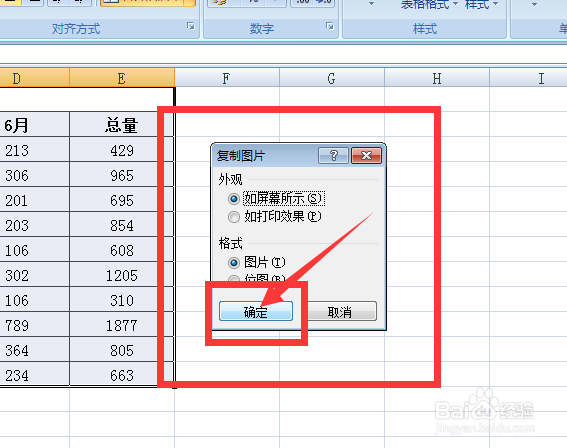Click the 总量 header cell
Image resolution: width=567 pixels, height=448 pixels.
(122, 125)
